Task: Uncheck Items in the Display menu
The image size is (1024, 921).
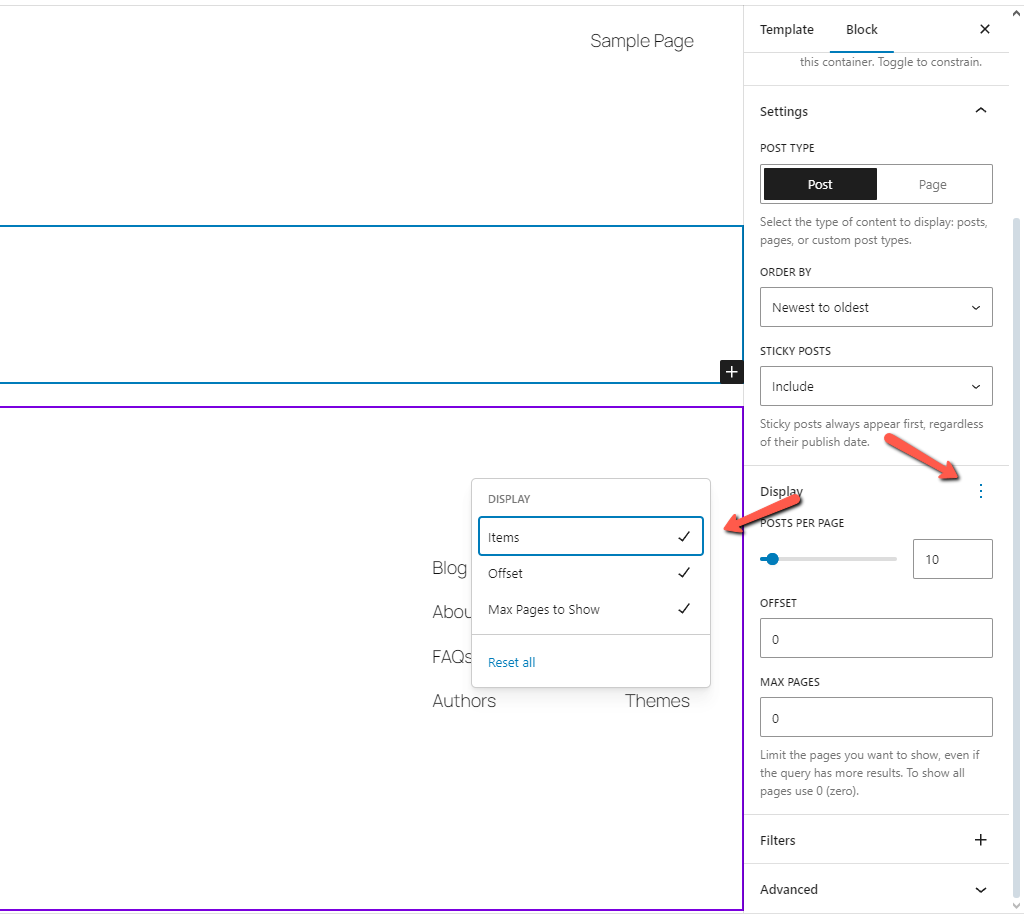Action: (x=589, y=536)
